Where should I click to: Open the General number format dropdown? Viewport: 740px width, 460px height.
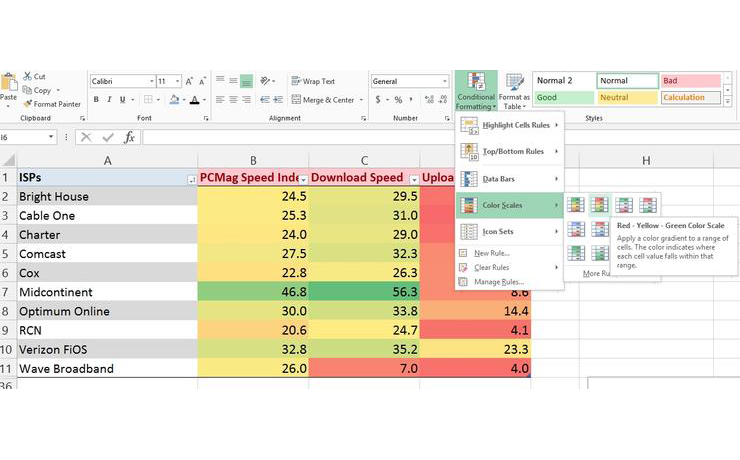[445, 82]
